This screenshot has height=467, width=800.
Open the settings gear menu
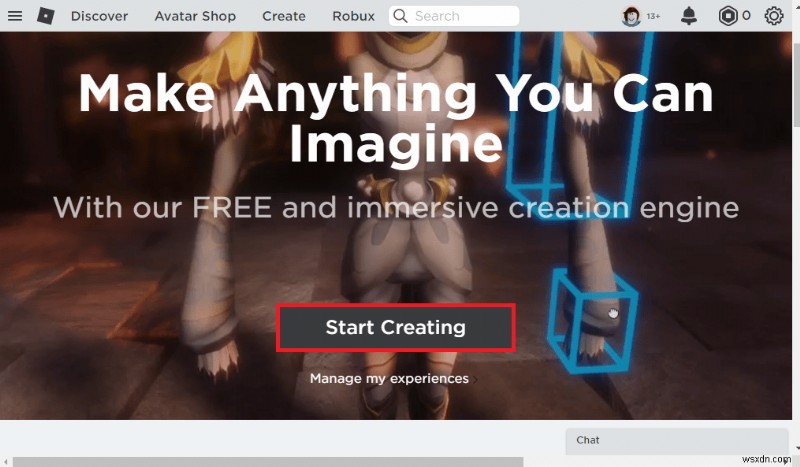click(773, 16)
